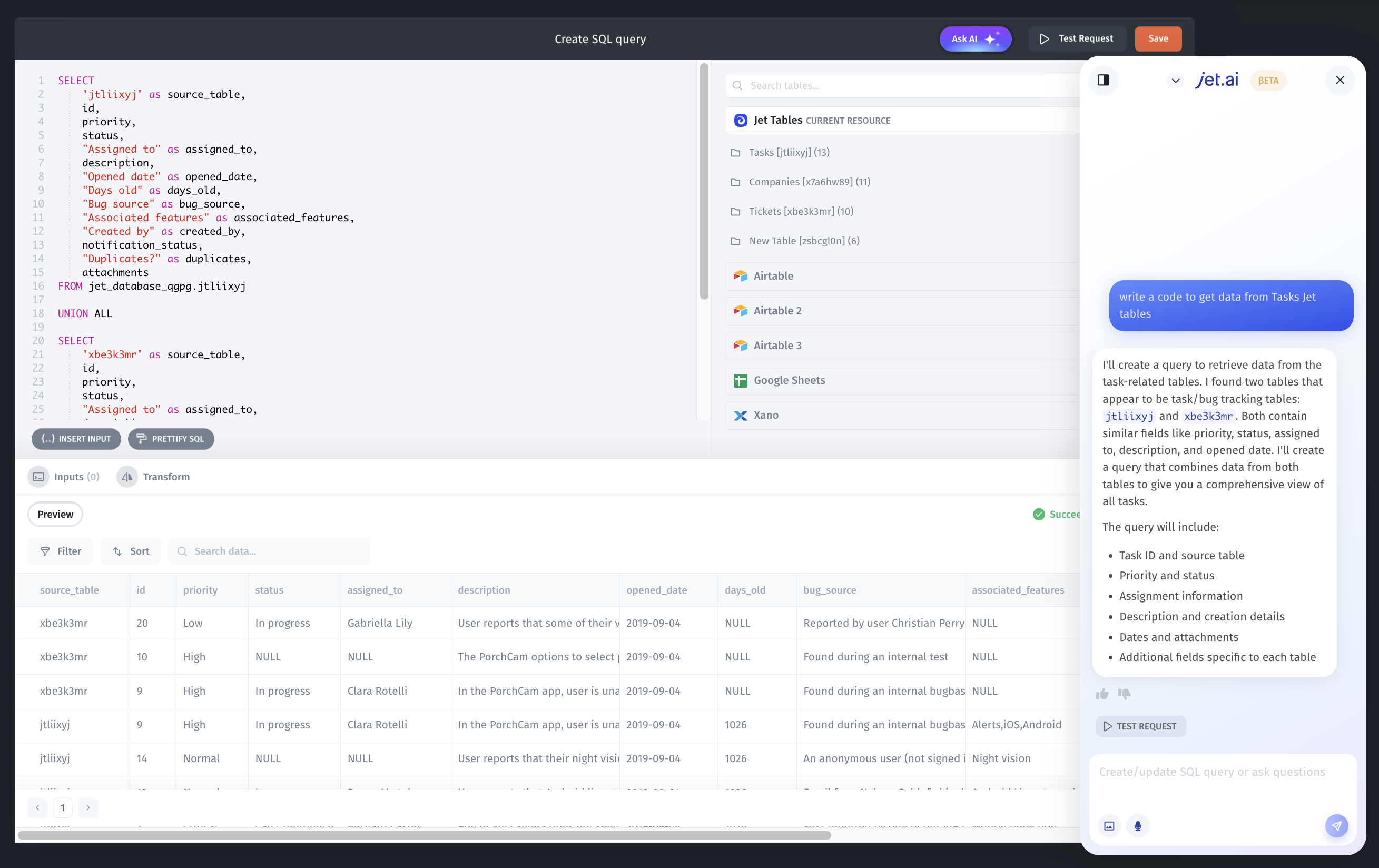Toggle the side panel layout icon

[x=1103, y=80]
